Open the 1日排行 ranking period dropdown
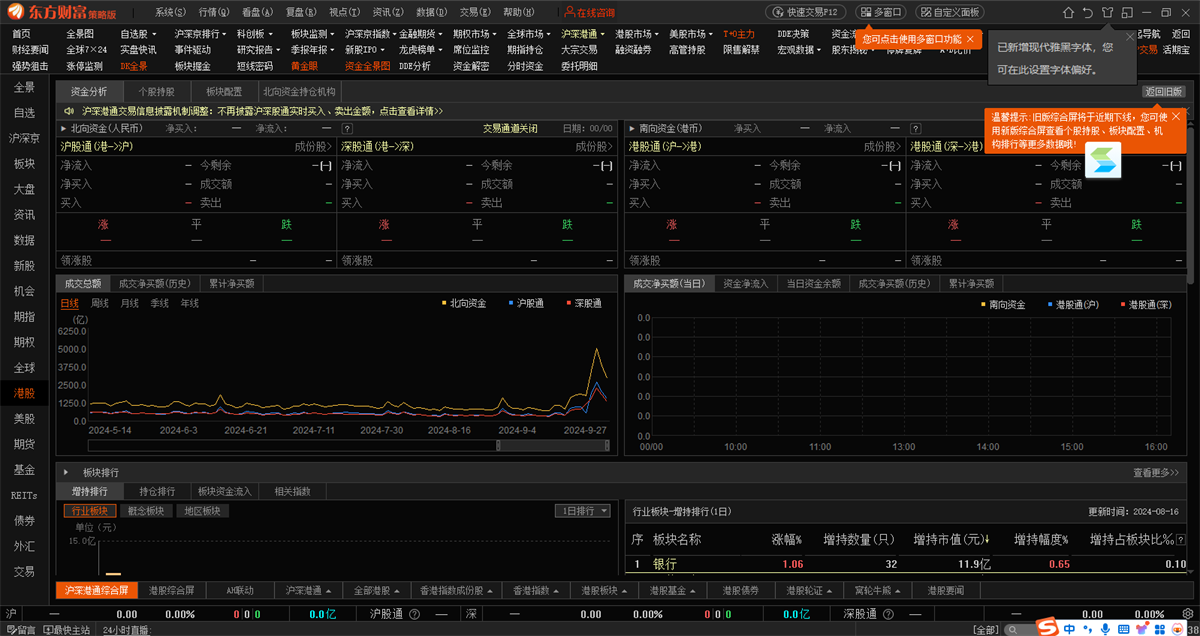The image size is (1200, 636). [583, 511]
